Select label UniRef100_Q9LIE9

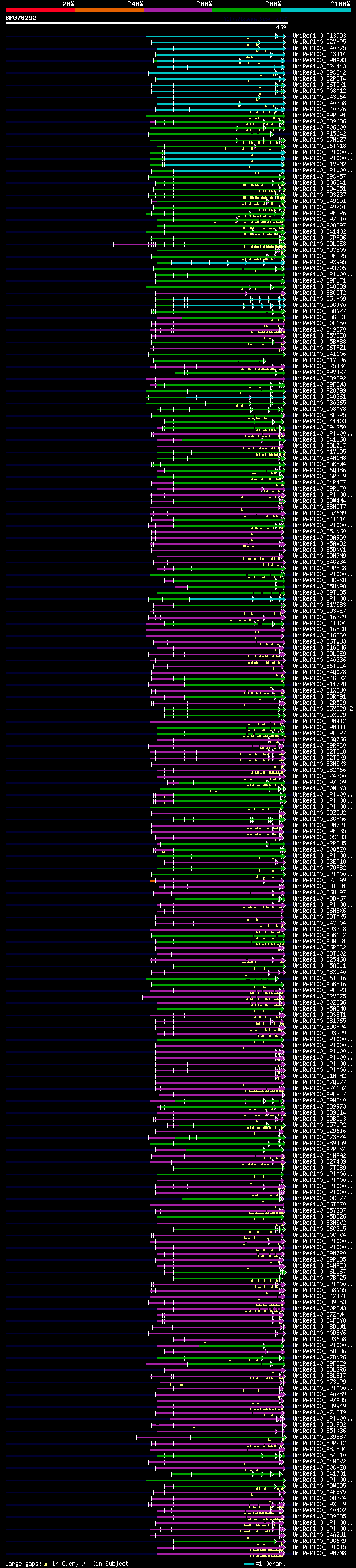click(319, 654)
